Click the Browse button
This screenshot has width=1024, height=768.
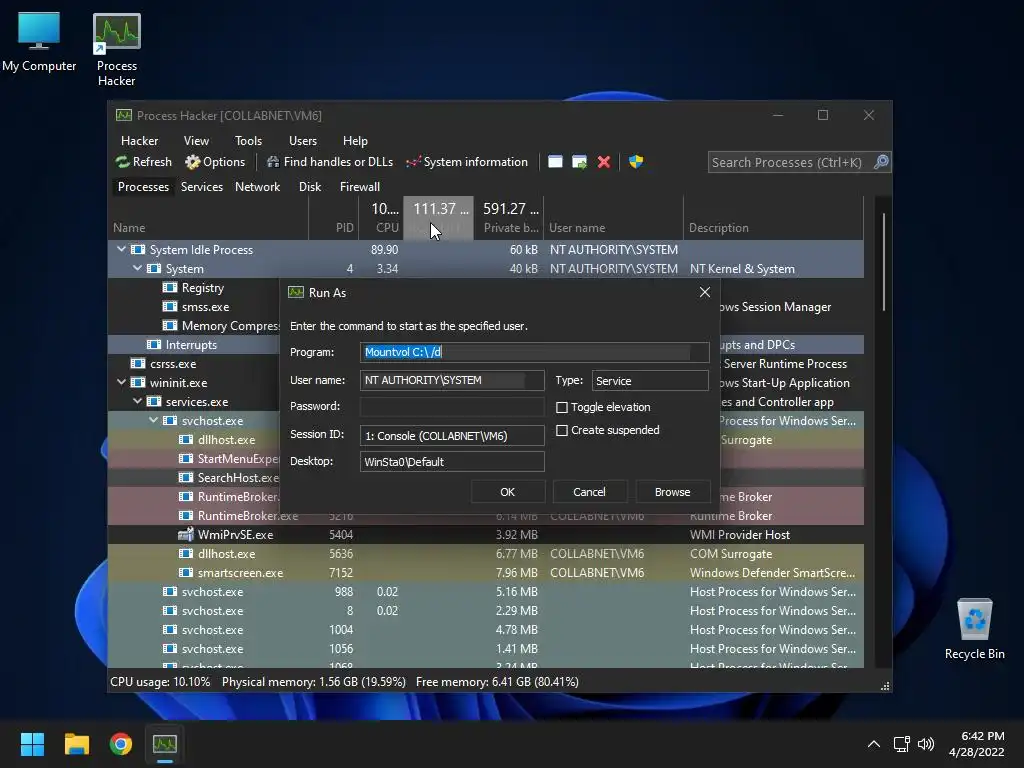(673, 492)
